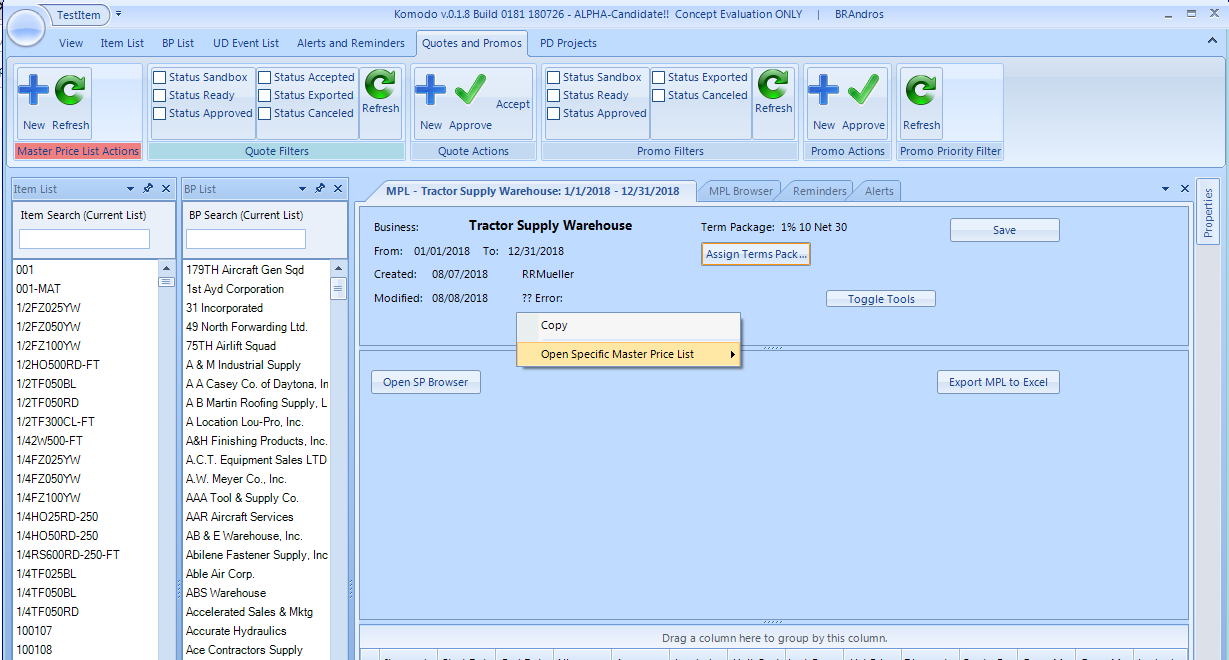Enable Status Canceled quote filter
Screen dimensions: 1229x660
265,113
